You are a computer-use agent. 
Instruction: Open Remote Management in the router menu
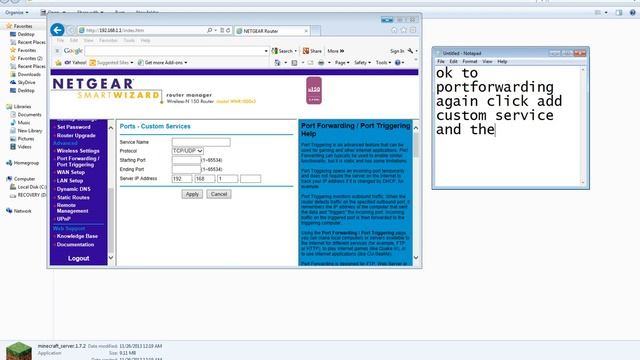[72, 208]
